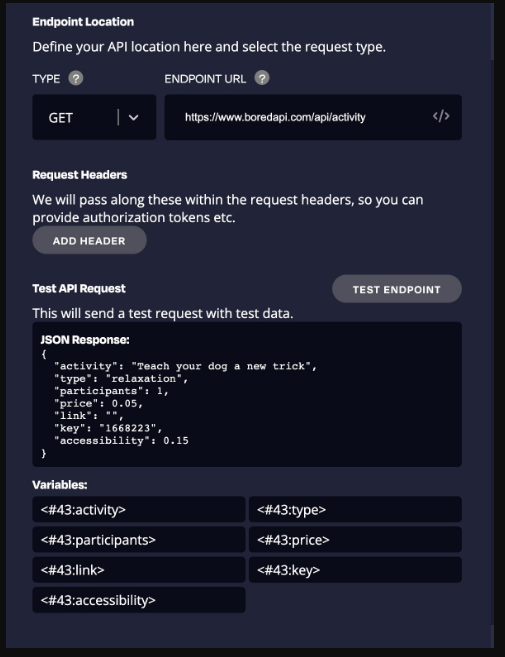505x657 pixels.
Task: Open the GET type dropdown box
Action: tap(94, 117)
